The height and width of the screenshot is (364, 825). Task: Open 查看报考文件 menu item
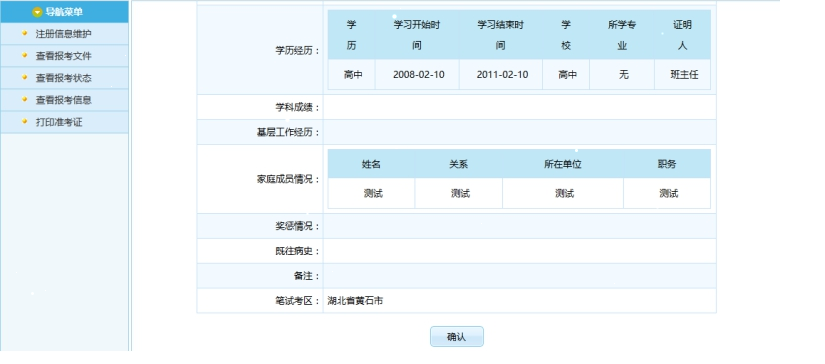click(x=64, y=56)
